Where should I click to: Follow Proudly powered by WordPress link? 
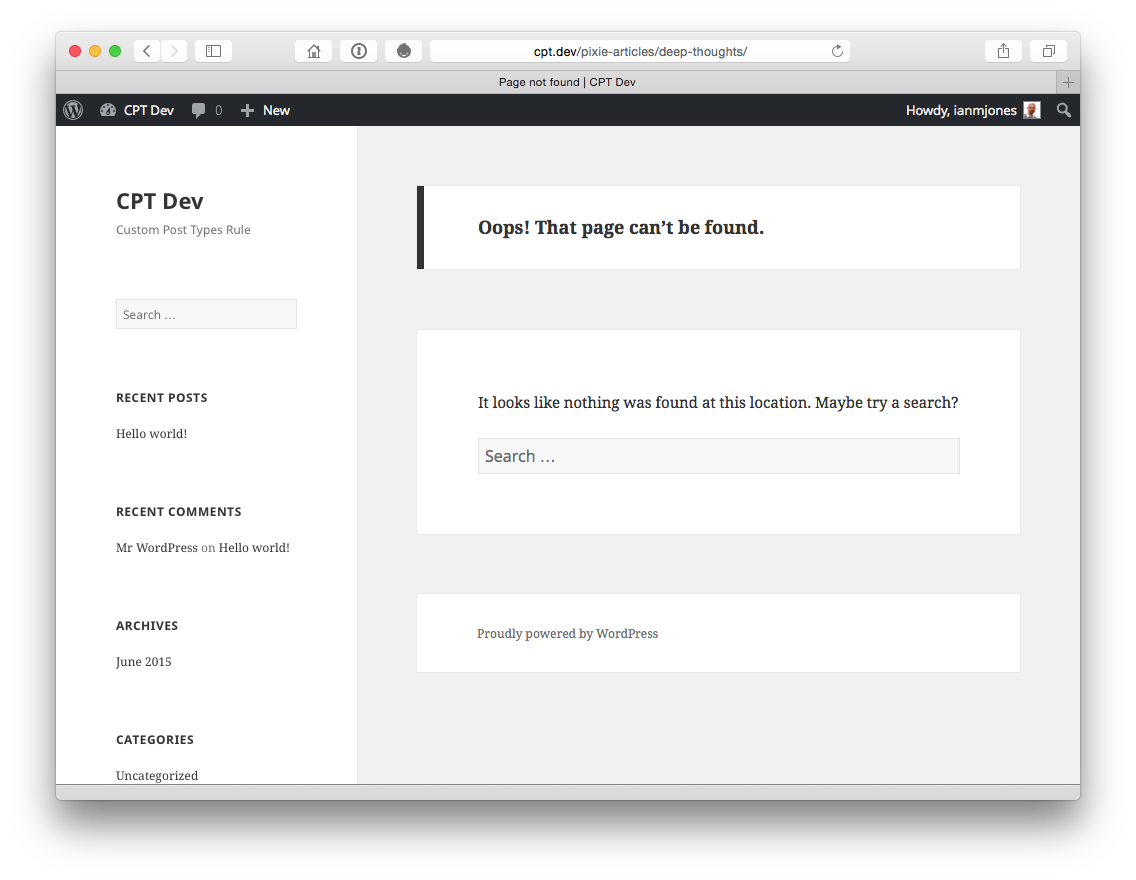tap(567, 634)
